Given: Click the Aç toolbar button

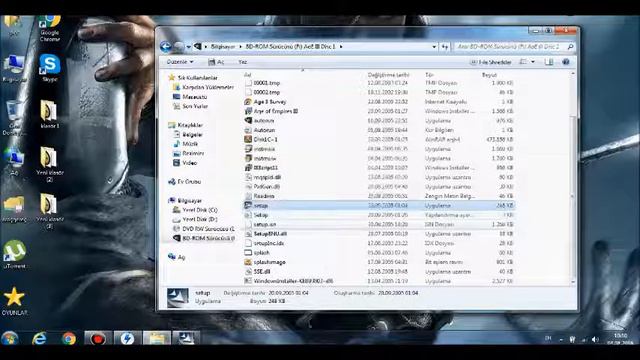Looking at the screenshot, I should point(216,62).
